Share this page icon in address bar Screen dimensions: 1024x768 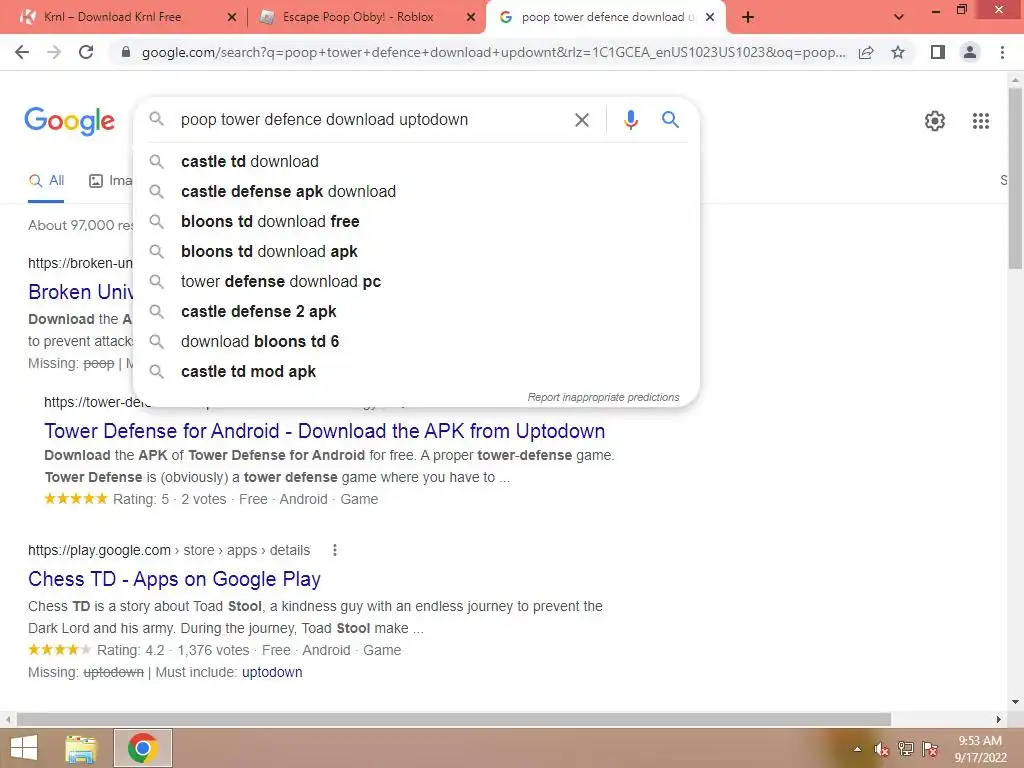(866, 52)
